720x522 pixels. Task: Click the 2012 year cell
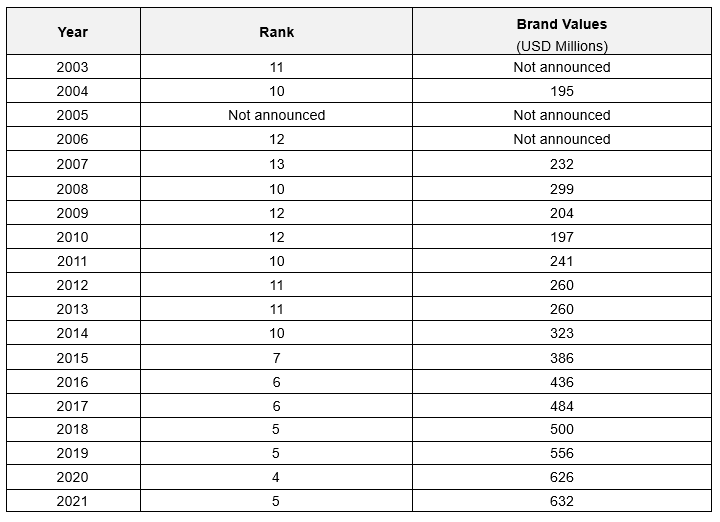73,285
